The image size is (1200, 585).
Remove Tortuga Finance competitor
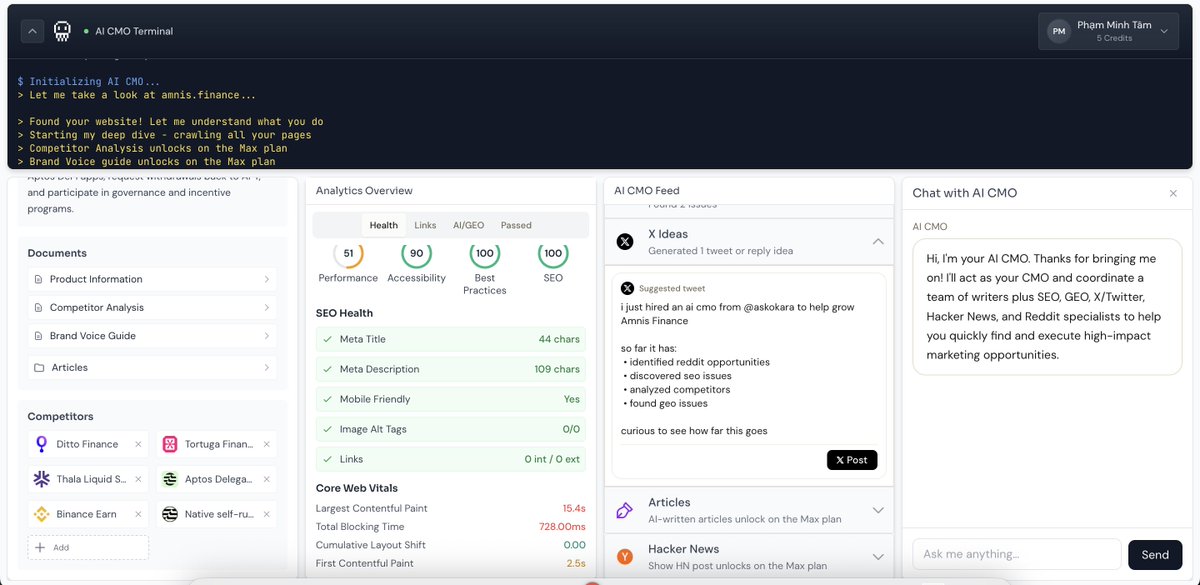click(266, 444)
